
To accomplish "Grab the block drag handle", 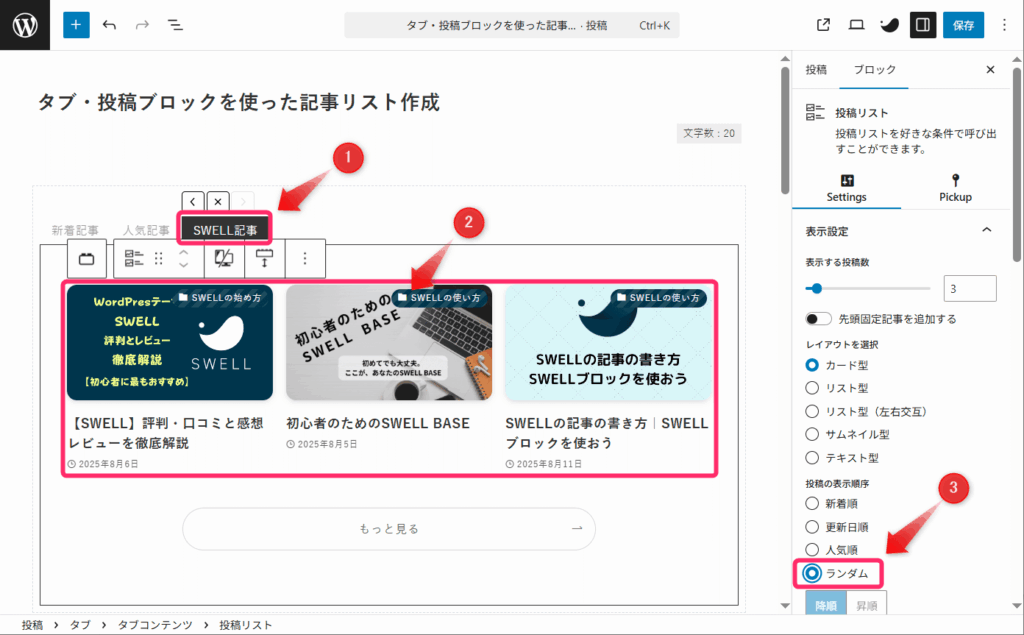I will tap(159, 259).
